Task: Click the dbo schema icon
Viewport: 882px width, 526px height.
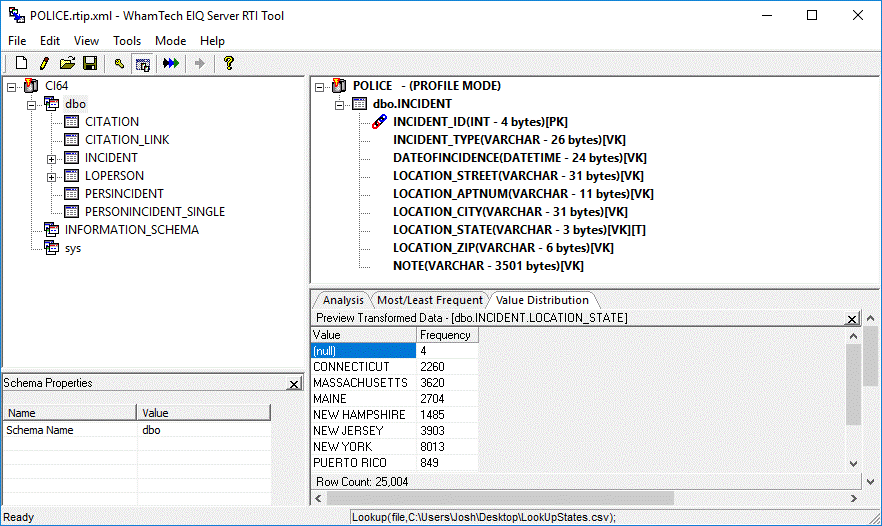Action: click(x=52, y=104)
